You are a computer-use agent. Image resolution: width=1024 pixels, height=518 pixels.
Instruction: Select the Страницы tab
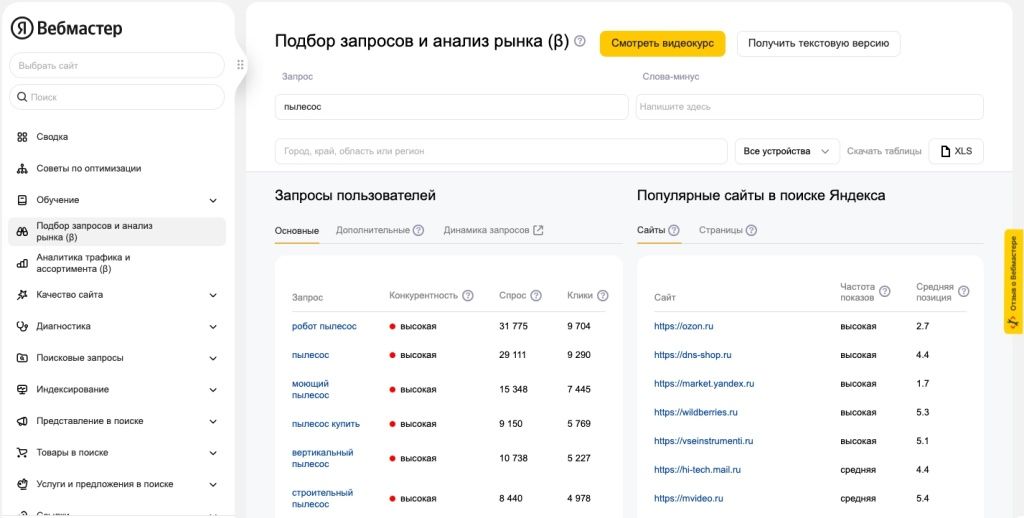tap(720, 231)
